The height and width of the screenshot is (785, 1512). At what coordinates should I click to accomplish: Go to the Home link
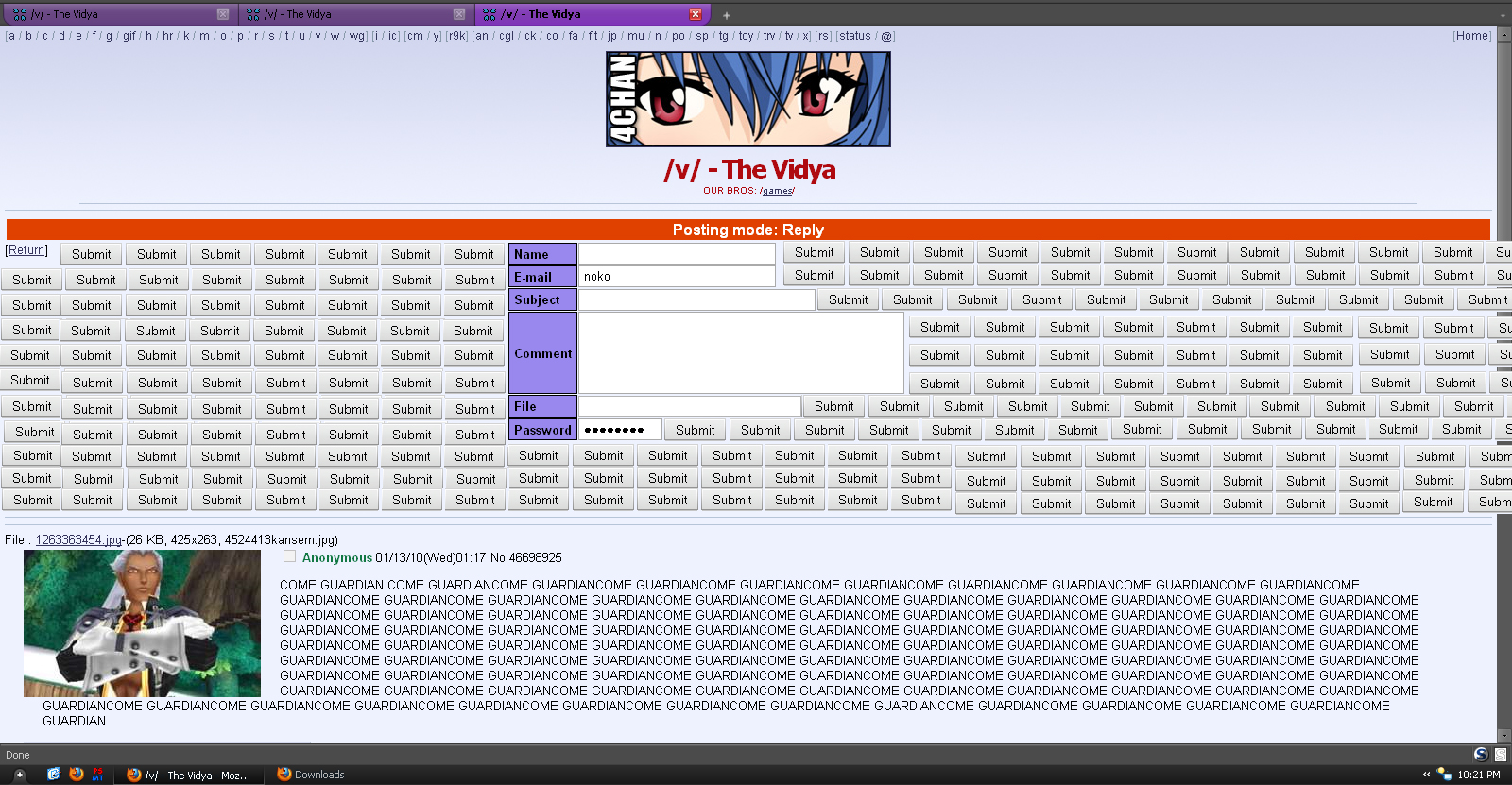click(x=1472, y=36)
